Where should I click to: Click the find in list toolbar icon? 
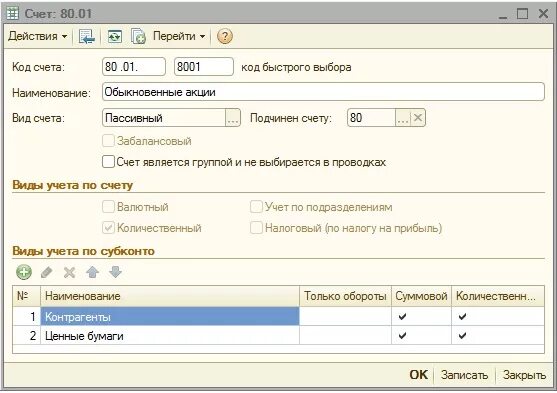click(87, 36)
